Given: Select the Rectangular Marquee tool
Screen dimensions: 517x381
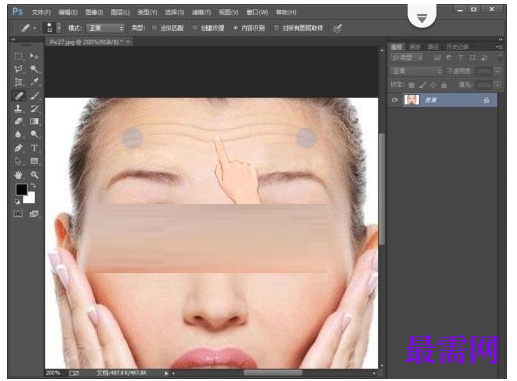Looking at the screenshot, I should (x=18, y=56).
